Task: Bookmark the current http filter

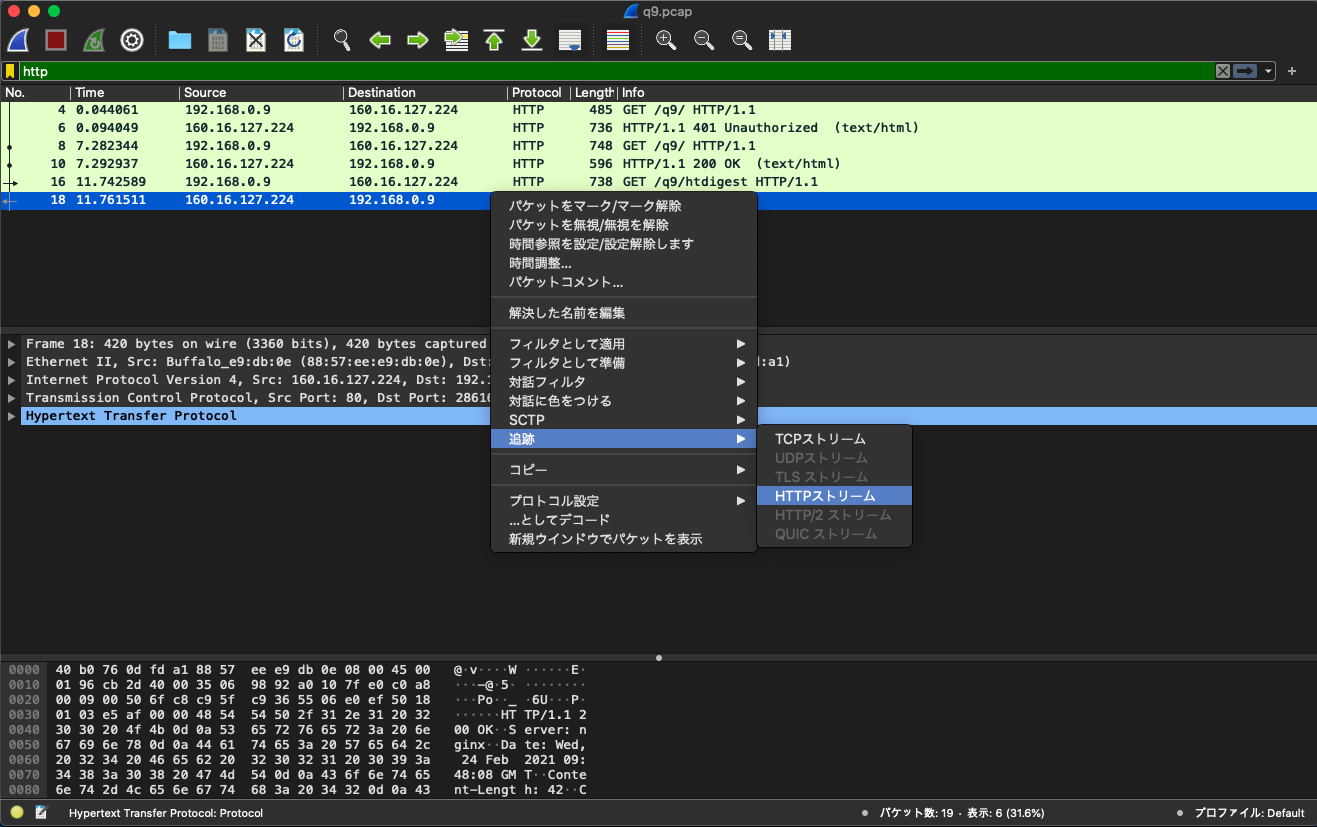Action: (12, 71)
